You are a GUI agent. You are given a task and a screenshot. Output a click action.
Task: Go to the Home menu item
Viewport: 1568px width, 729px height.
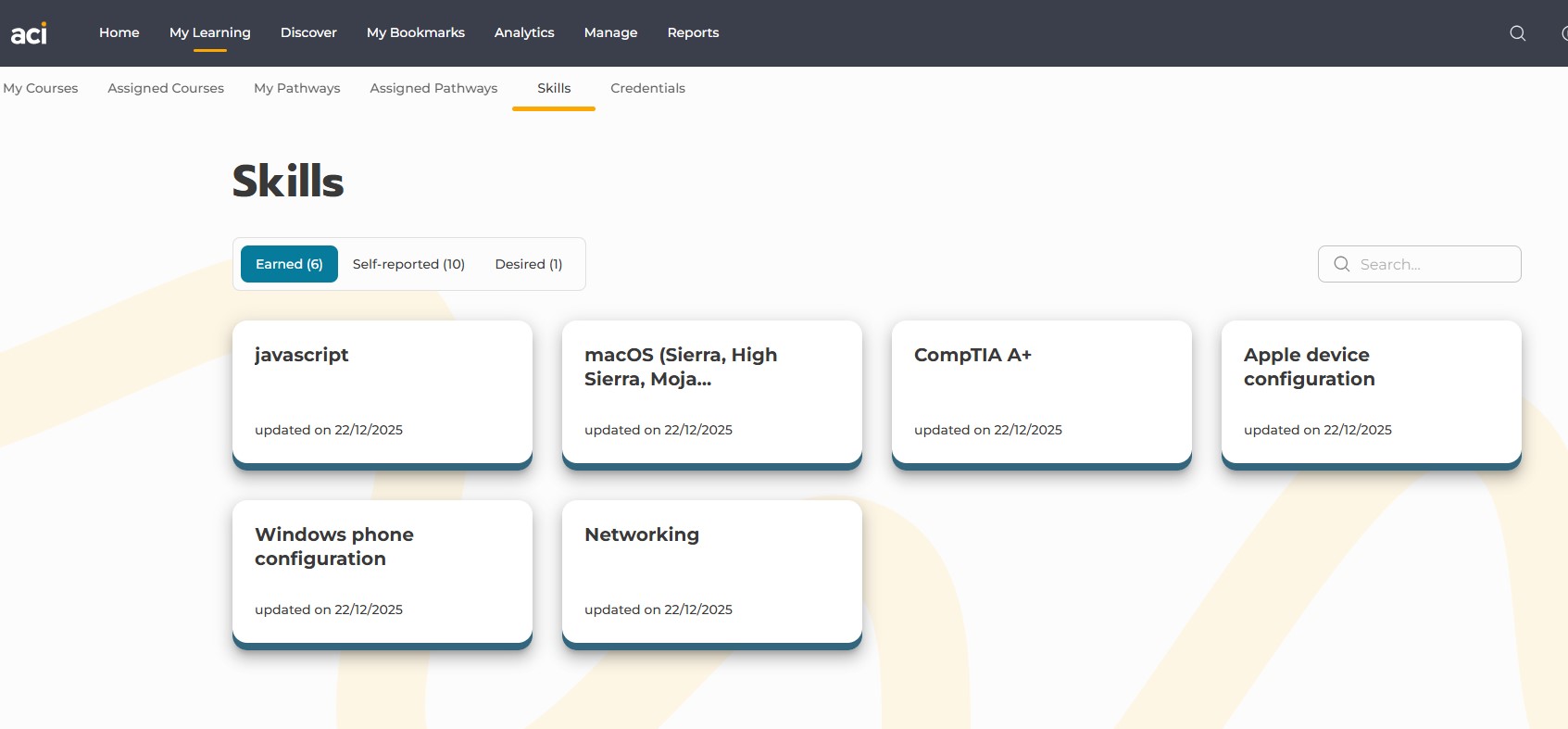pyautogui.click(x=119, y=32)
